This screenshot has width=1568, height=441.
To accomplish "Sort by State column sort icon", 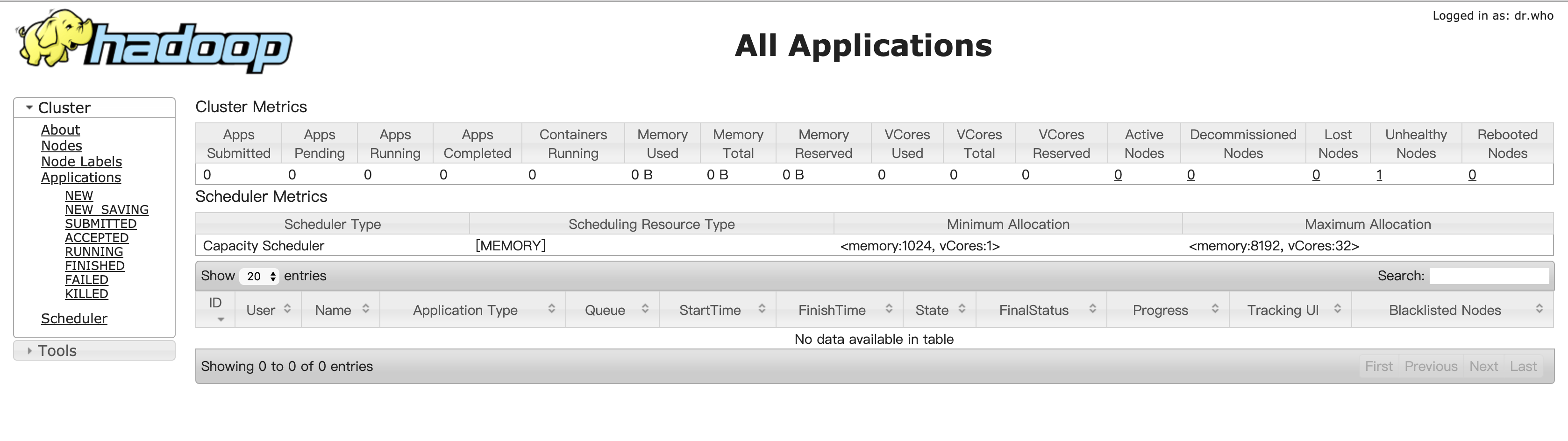I will tap(962, 309).
